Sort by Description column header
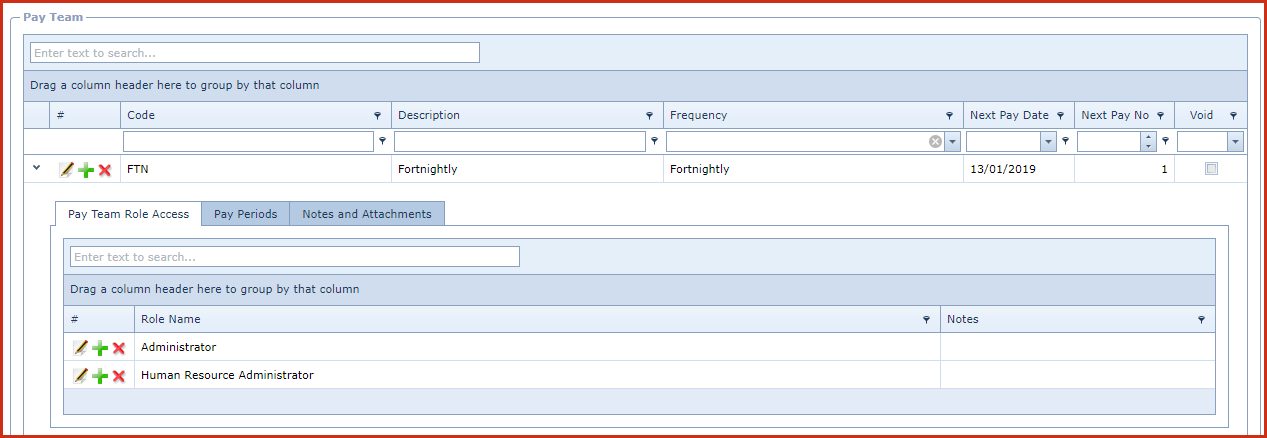Image resolution: width=1267 pixels, height=438 pixels. [429, 115]
